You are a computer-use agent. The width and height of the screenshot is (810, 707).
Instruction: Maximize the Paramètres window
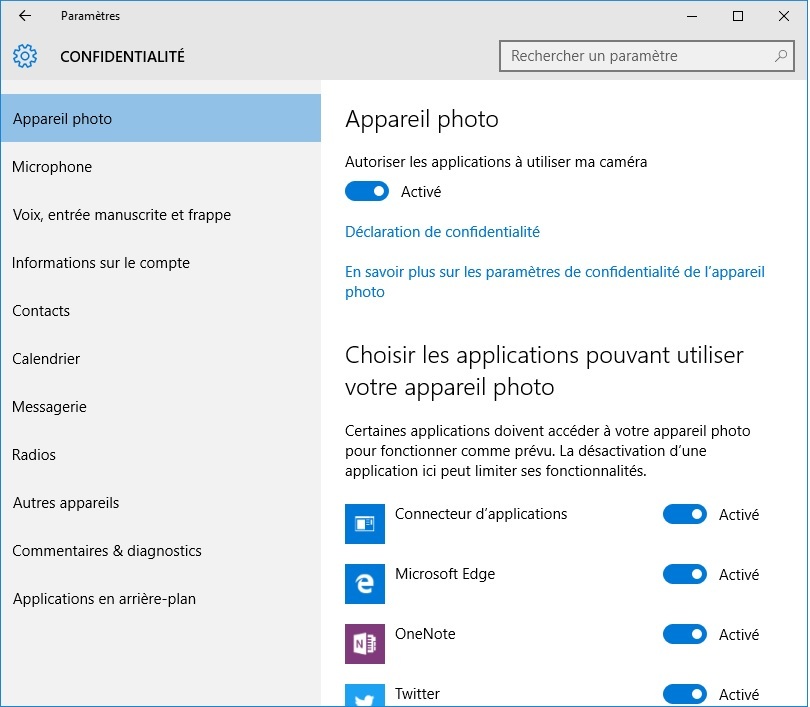(738, 16)
